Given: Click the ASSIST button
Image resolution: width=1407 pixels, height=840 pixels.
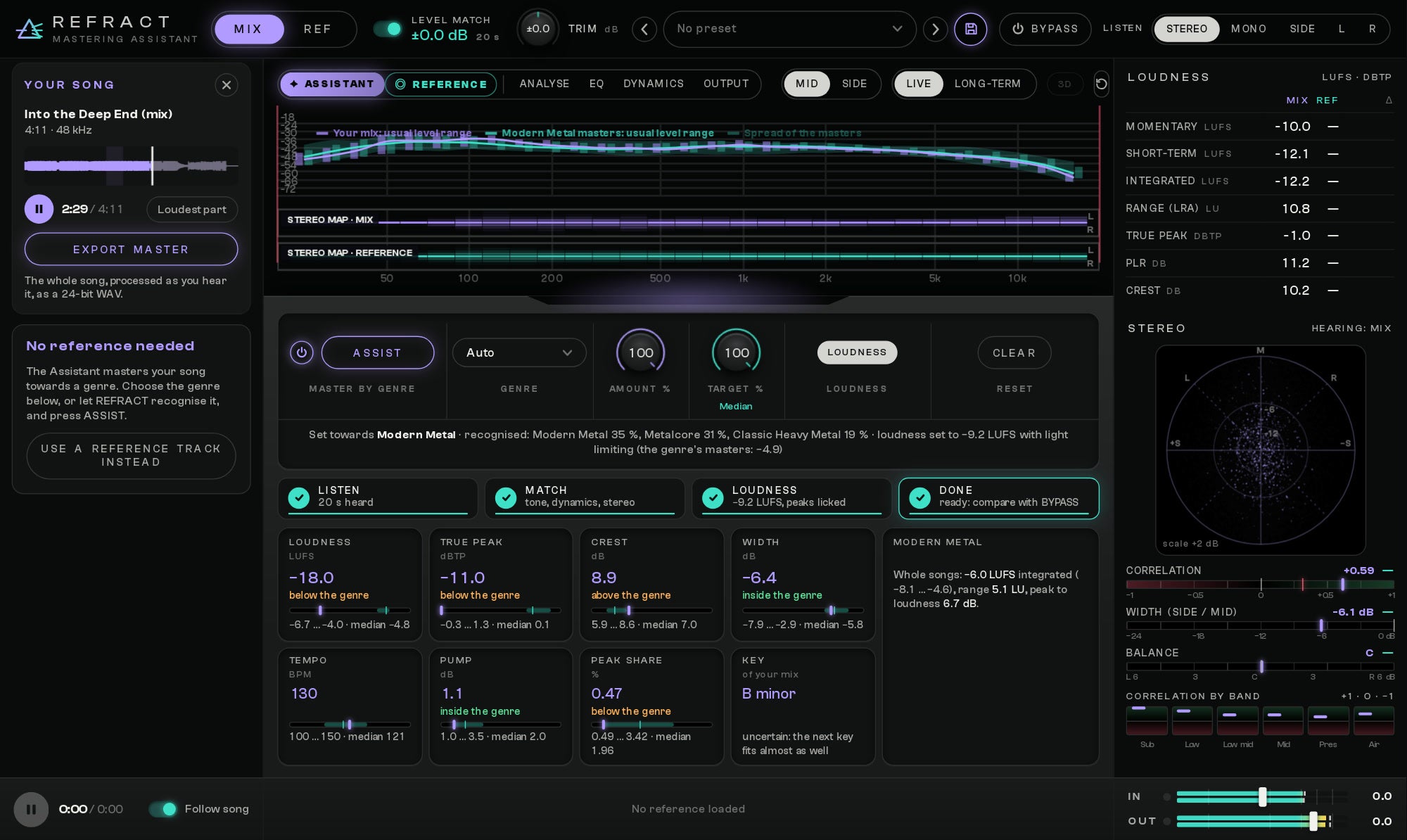Looking at the screenshot, I should (377, 352).
